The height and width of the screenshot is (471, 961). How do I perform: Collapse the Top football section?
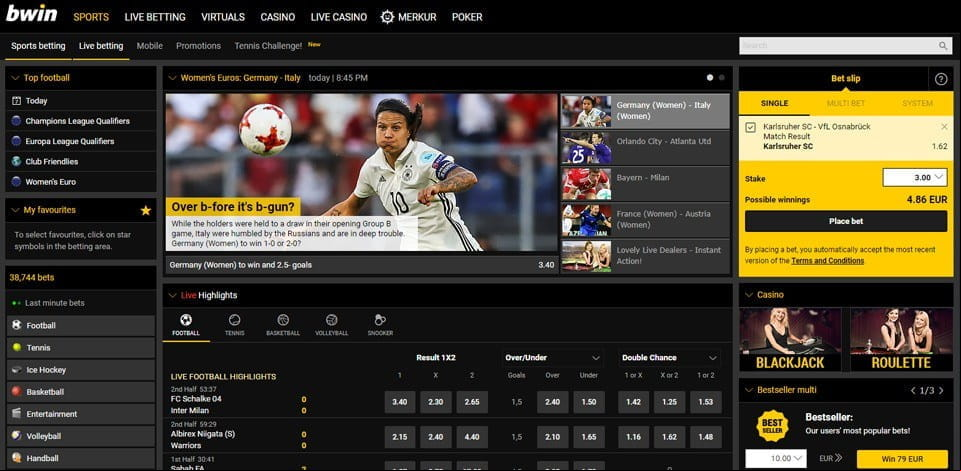point(16,78)
